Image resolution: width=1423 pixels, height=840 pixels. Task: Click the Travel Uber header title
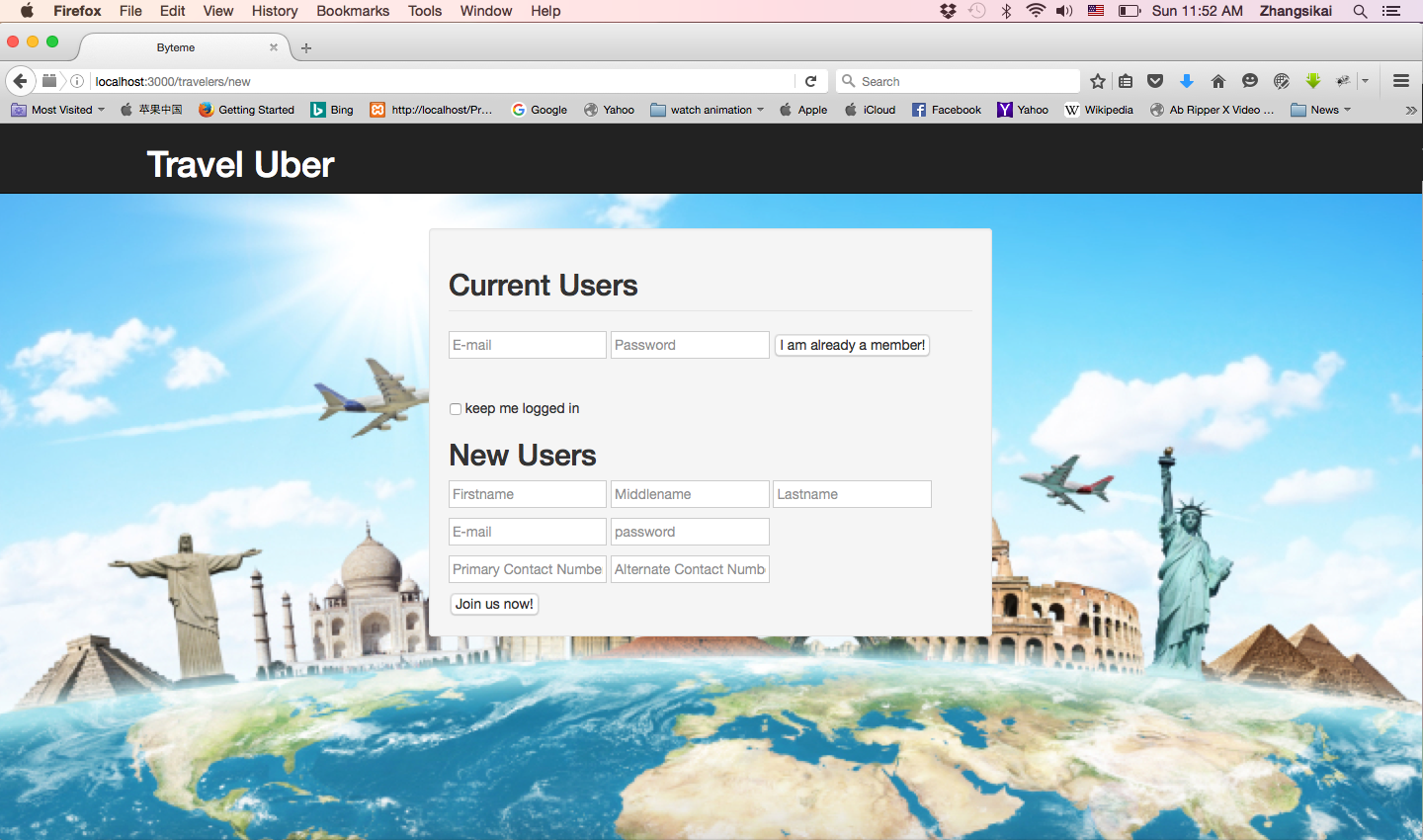[240, 164]
